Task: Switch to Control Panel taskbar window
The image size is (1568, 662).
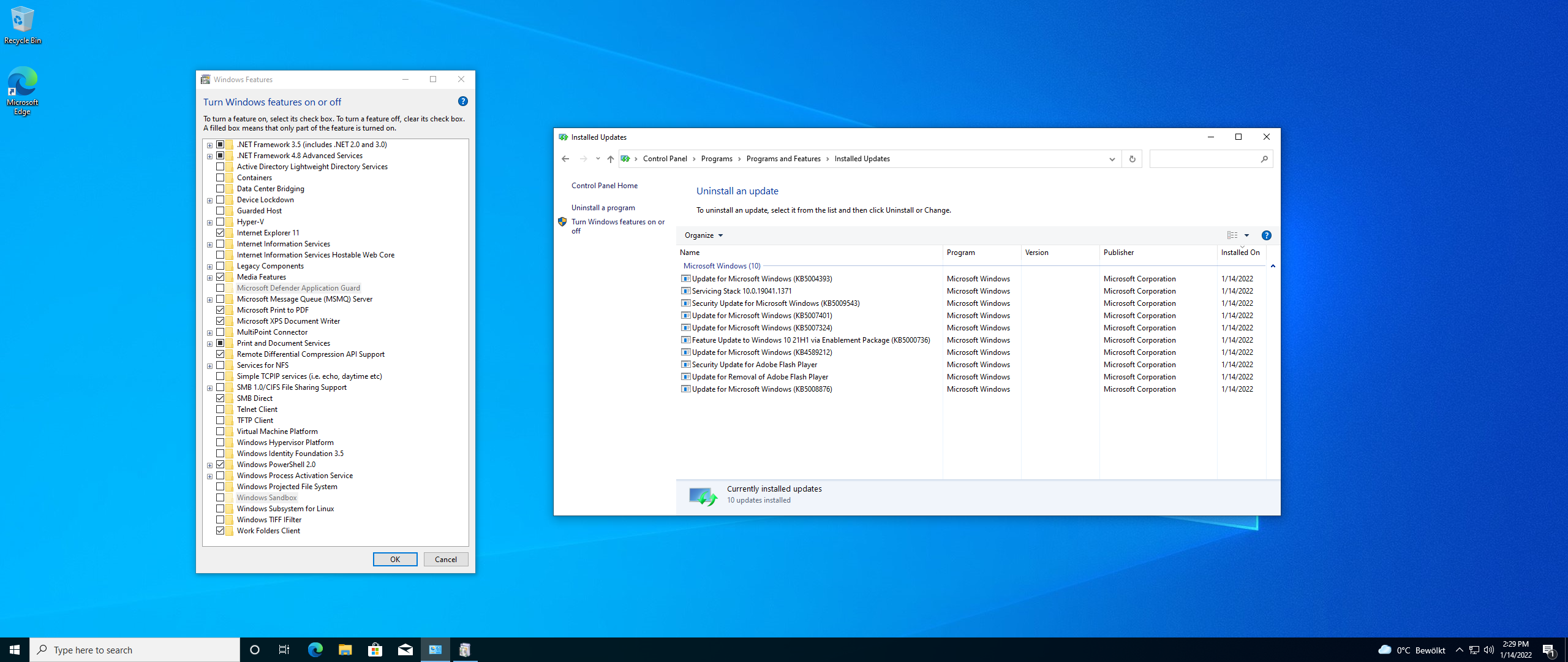Action: (x=435, y=650)
